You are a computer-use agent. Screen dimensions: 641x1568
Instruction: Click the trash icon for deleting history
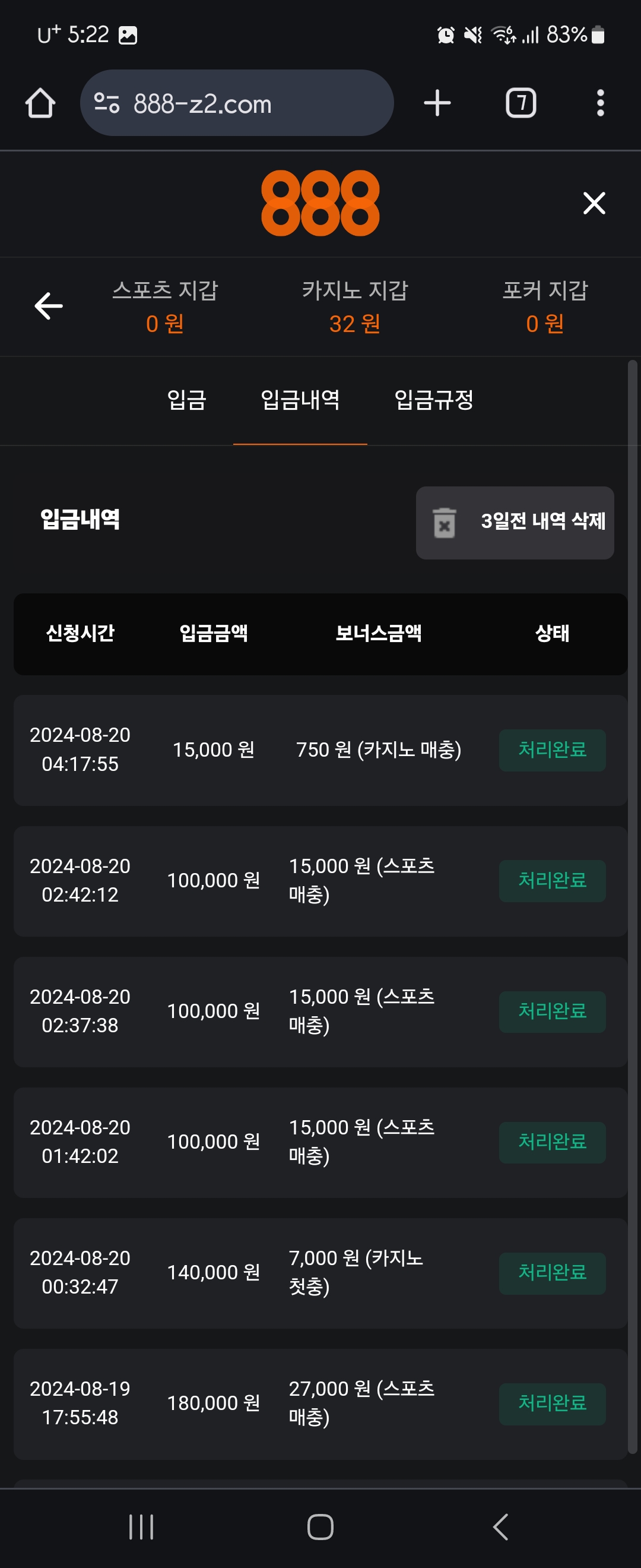coord(445,522)
